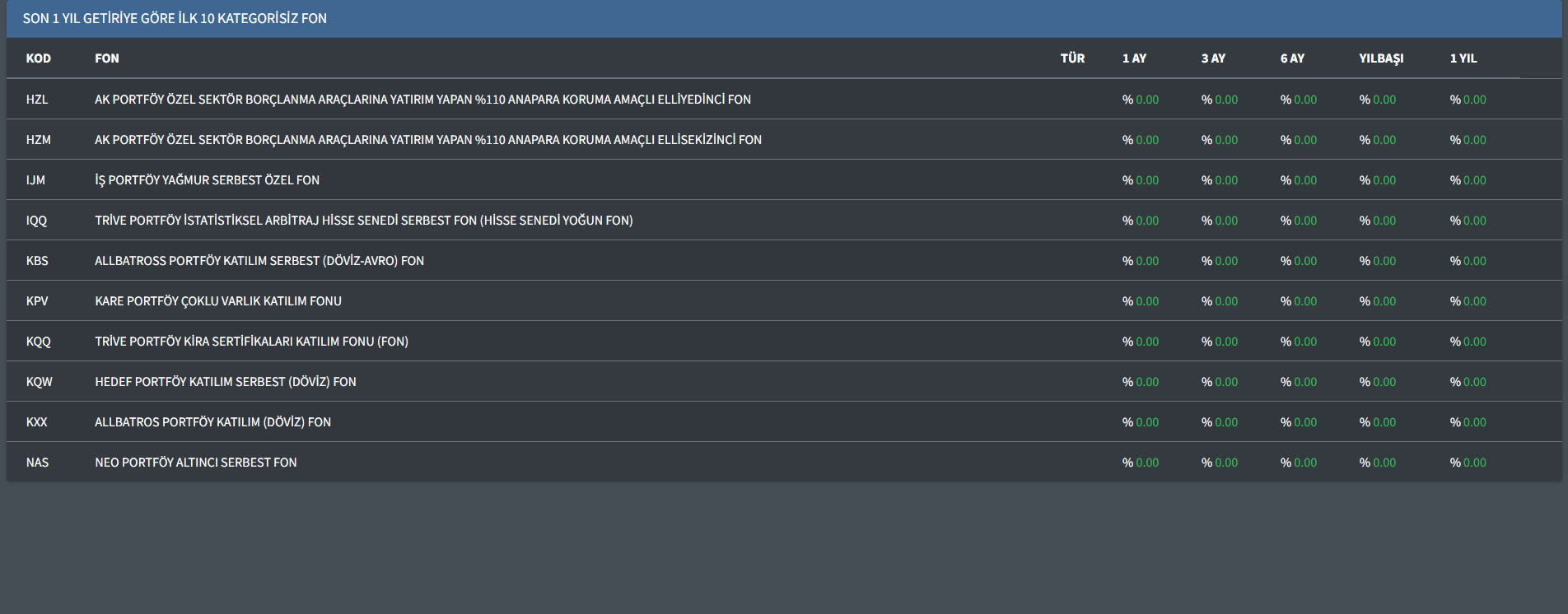Image resolution: width=1568 pixels, height=614 pixels.
Task: Click the KOD column header
Action: click(38, 58)
